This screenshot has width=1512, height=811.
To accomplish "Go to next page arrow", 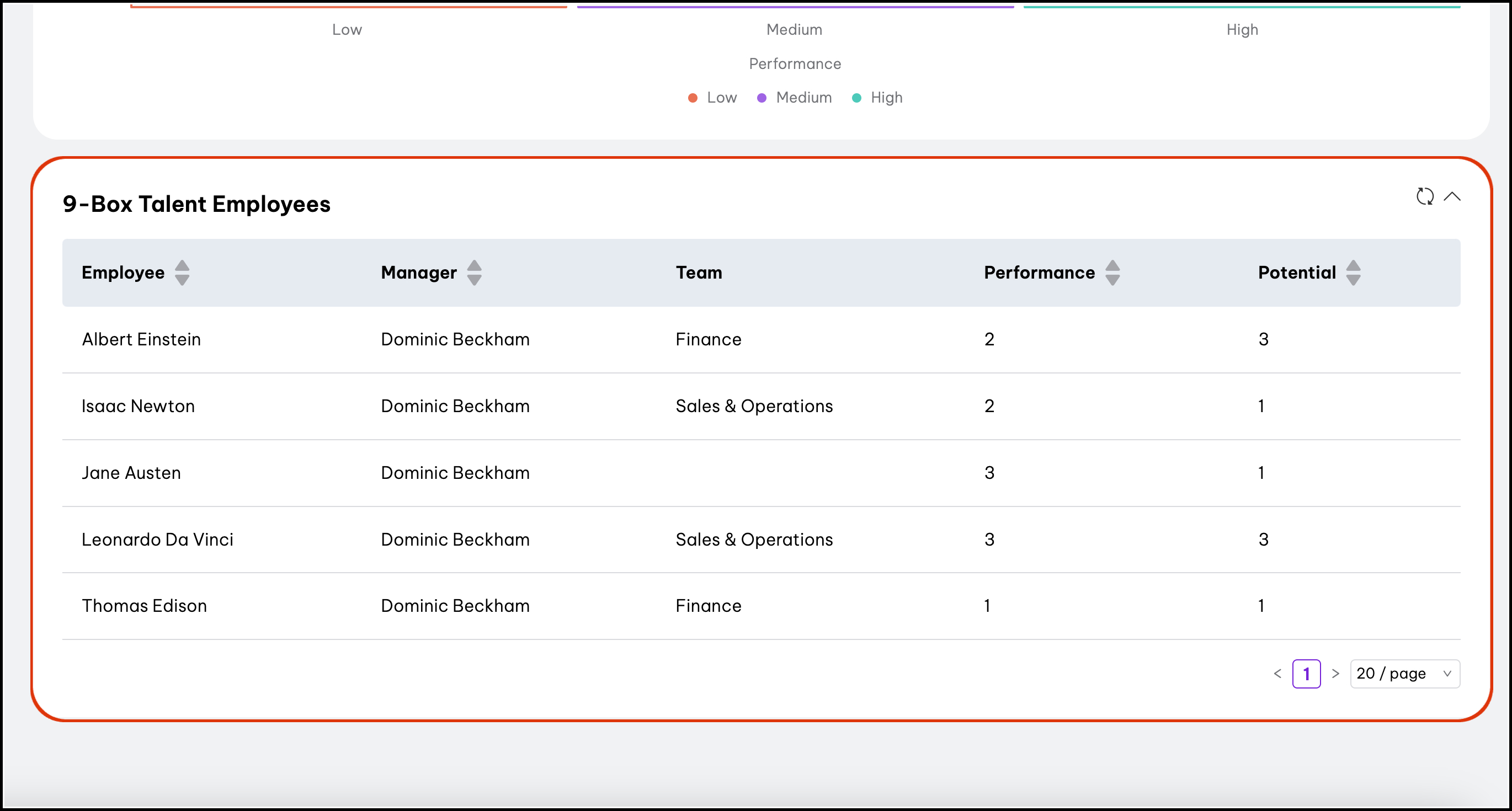I will tap(1335, 674).
